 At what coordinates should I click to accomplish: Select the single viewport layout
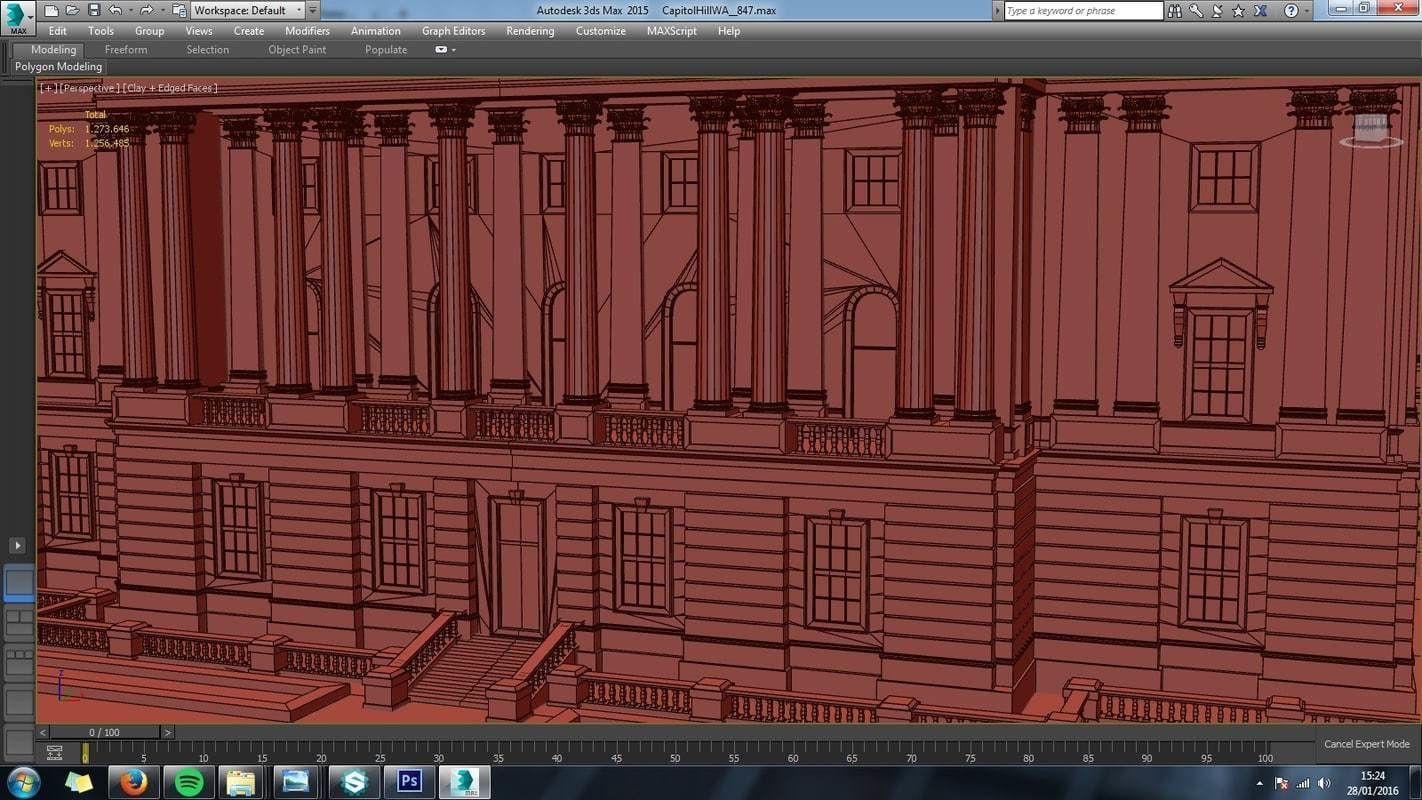[x=19, y=583]
